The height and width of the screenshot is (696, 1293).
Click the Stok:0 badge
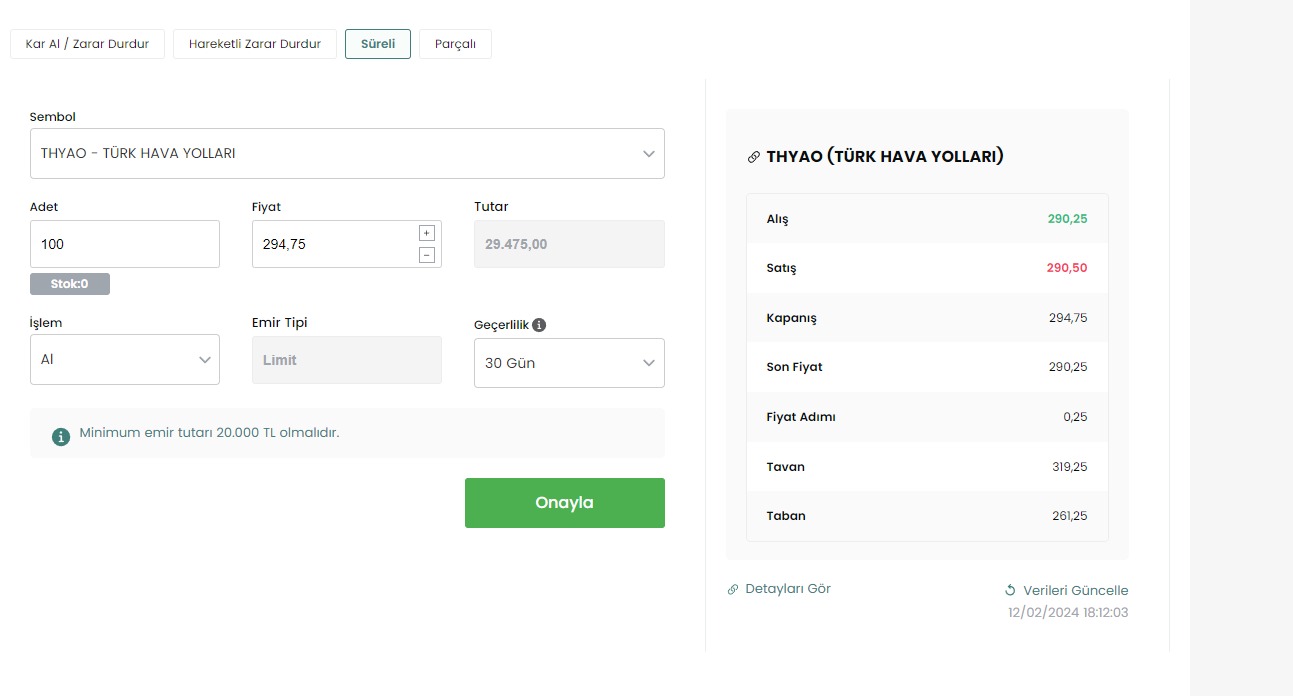coord(70,284)
